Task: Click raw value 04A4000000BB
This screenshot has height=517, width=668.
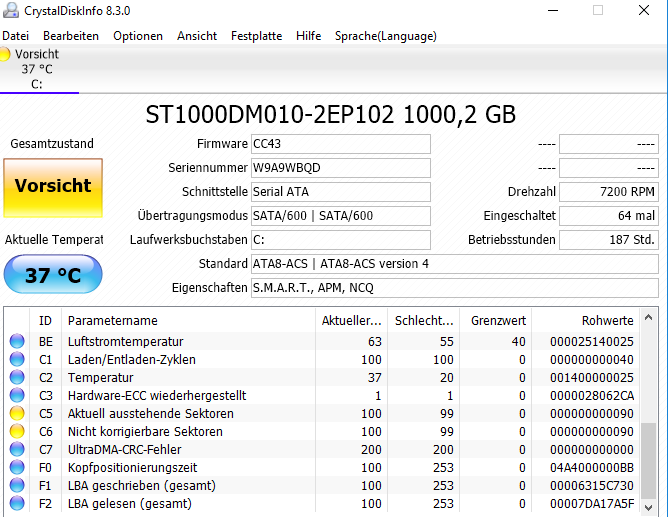Action: coord(592,467)
